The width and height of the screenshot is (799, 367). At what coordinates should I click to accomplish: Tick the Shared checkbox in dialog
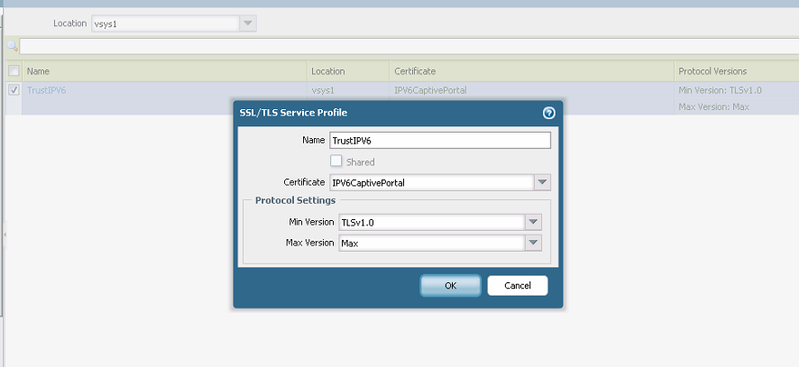tap(336, 162)
